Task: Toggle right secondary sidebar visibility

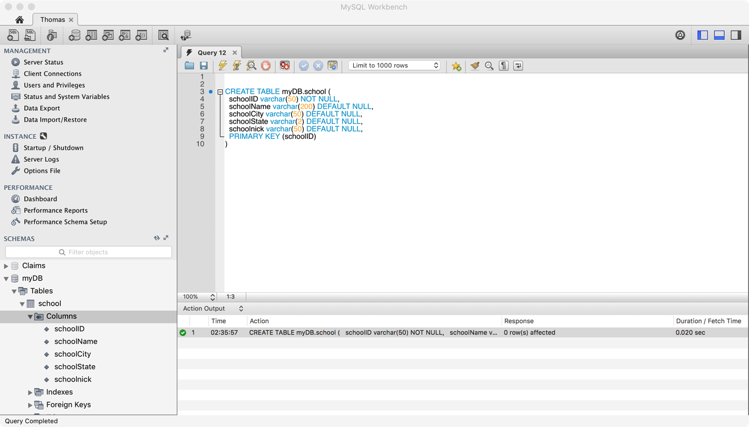Action: 736,35
